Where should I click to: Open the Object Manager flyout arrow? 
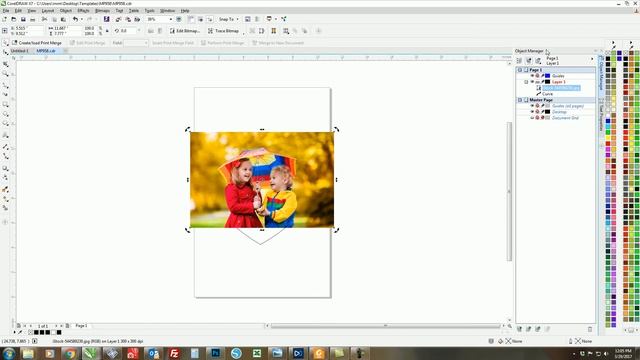tap(592, 60)
